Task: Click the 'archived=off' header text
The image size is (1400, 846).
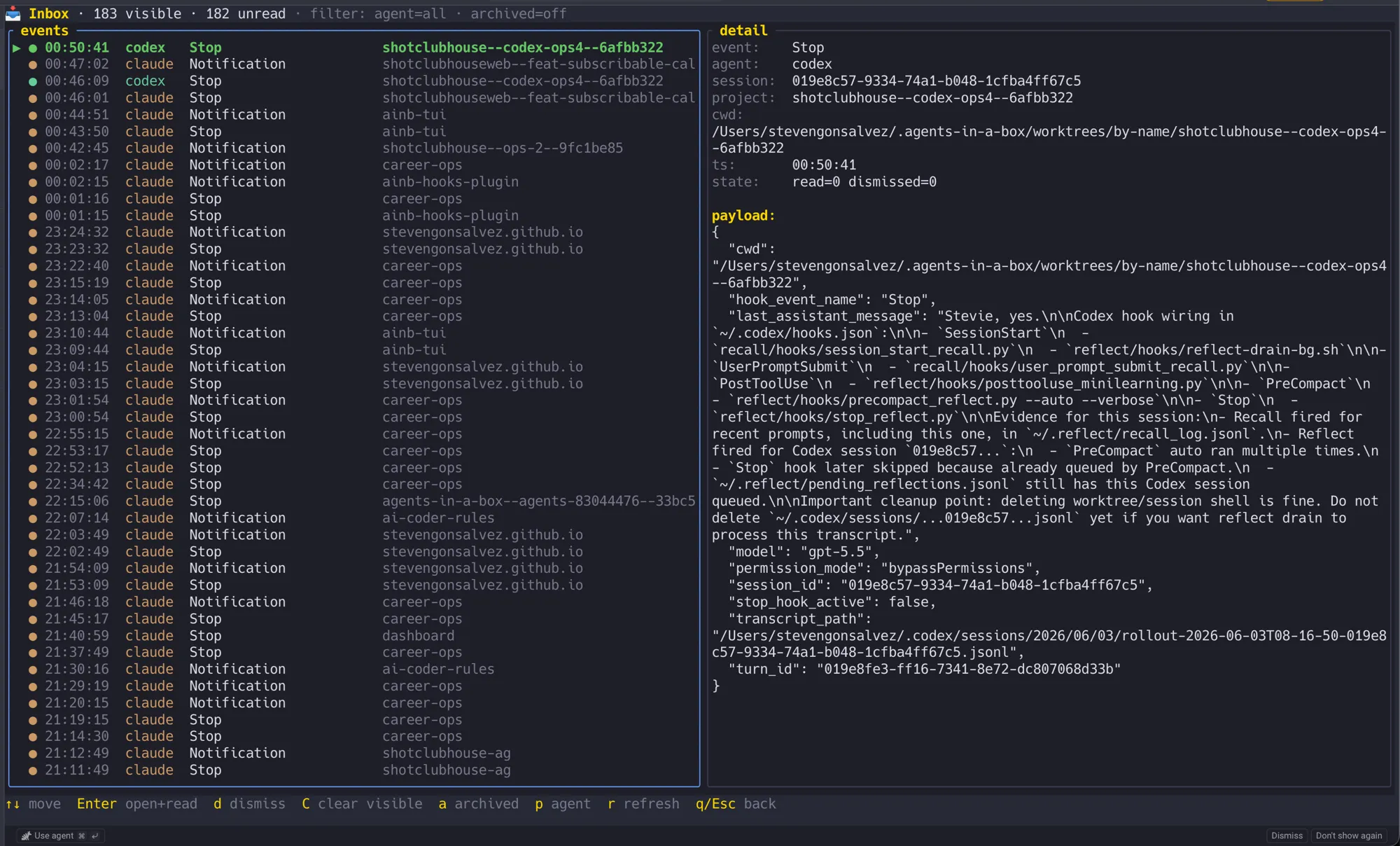Action: coord(518,14)
